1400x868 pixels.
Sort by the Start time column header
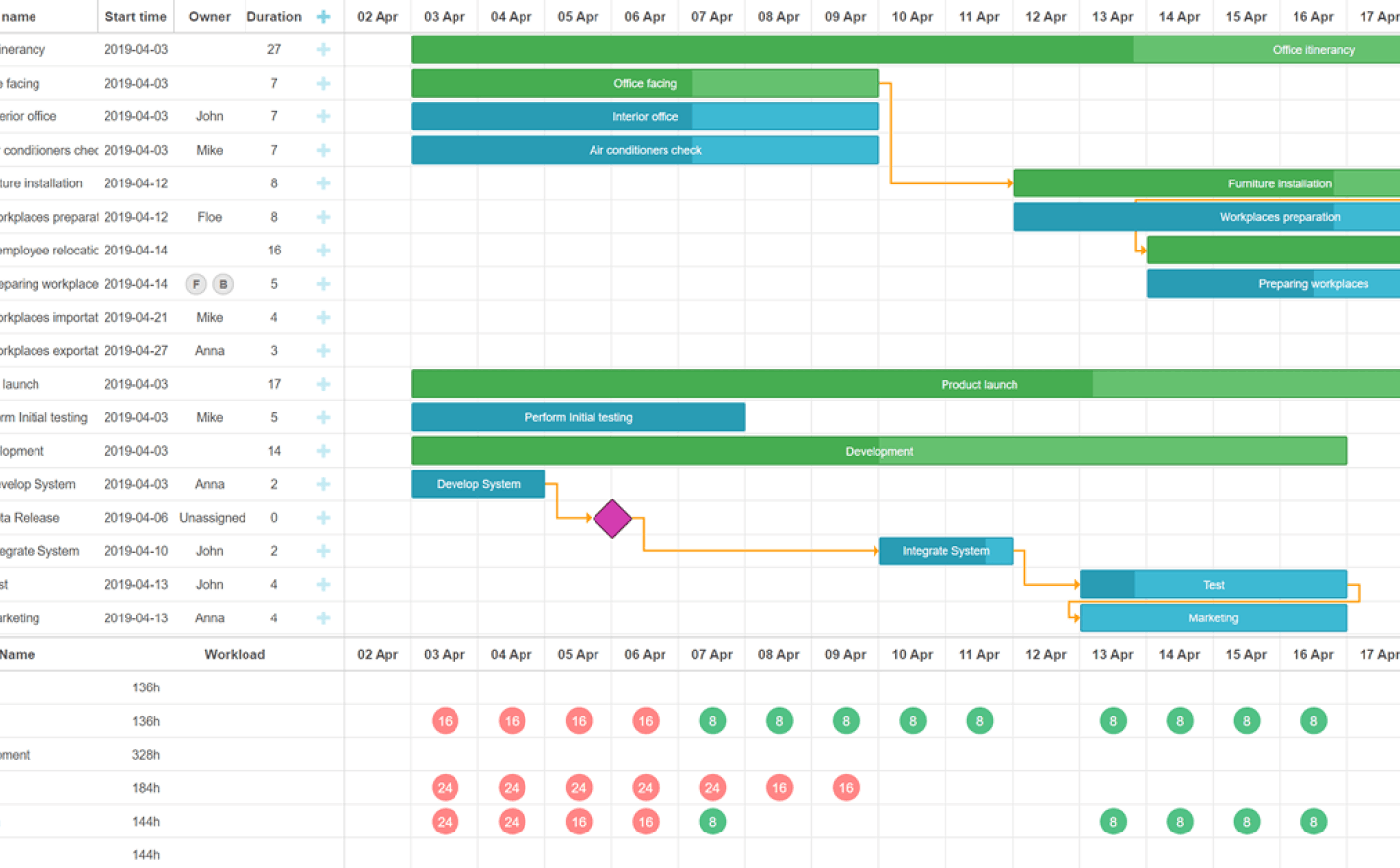135,17
